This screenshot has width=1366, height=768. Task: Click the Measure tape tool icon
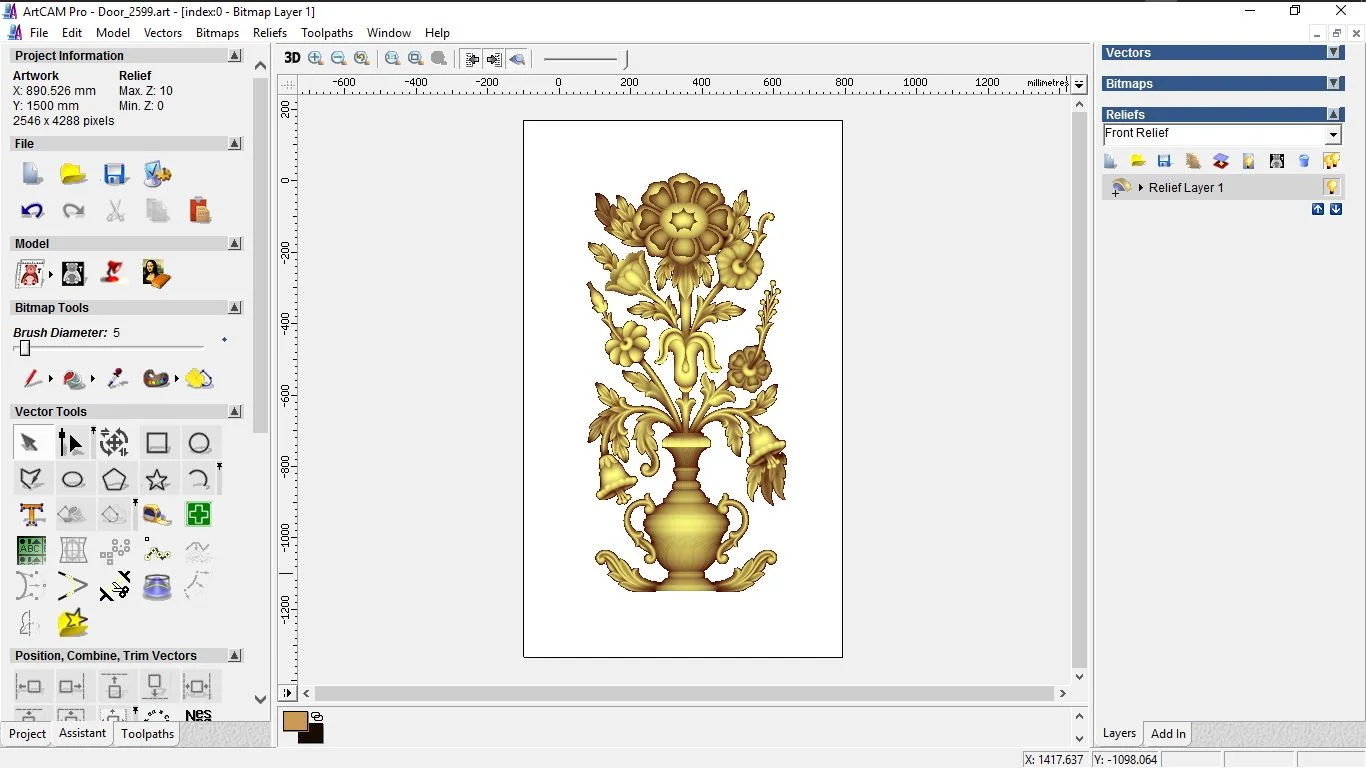pyautogui.click(x=157, y=515)
